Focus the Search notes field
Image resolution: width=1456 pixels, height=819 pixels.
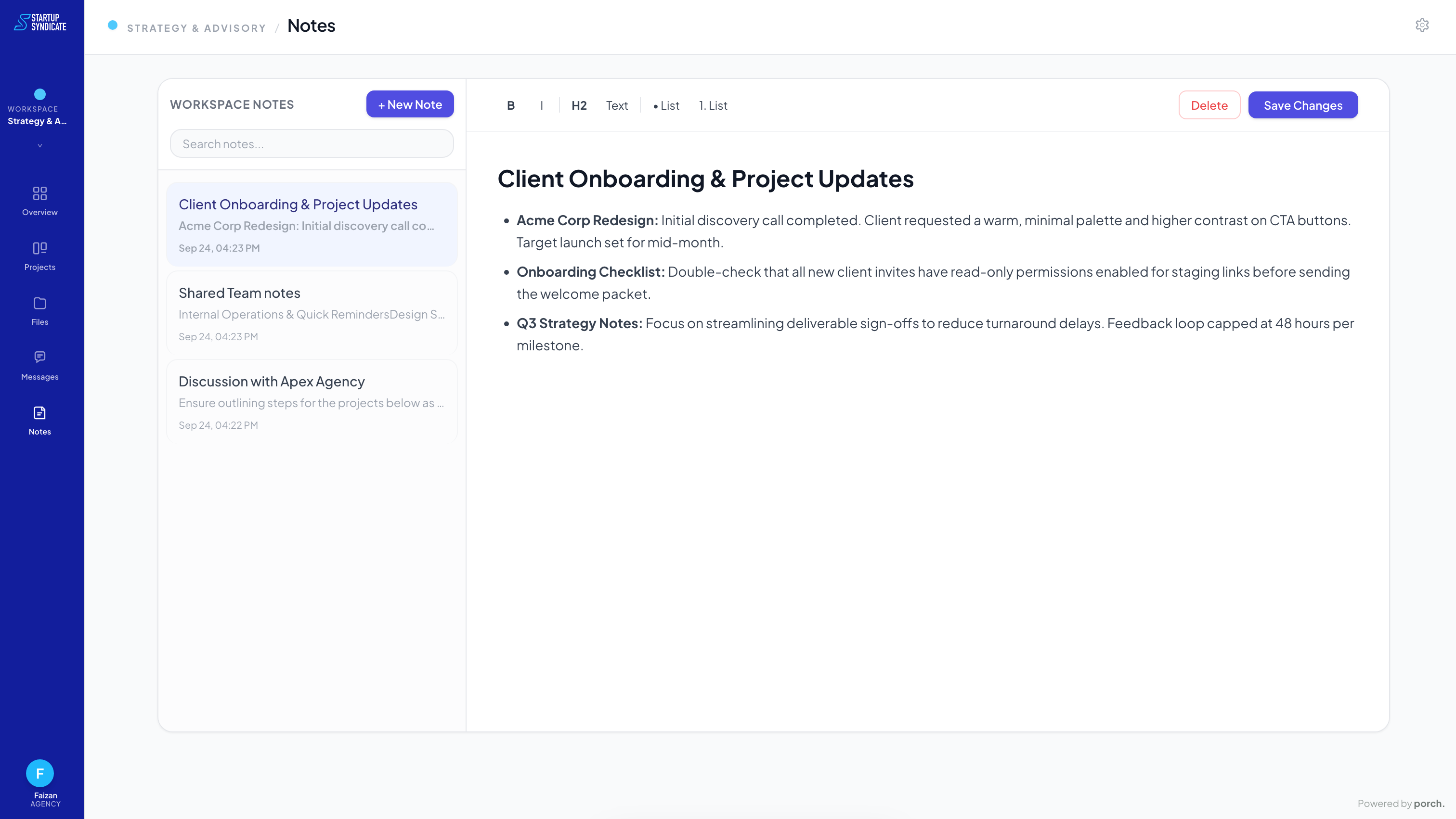pyautogui.click(x=312, y=143)
